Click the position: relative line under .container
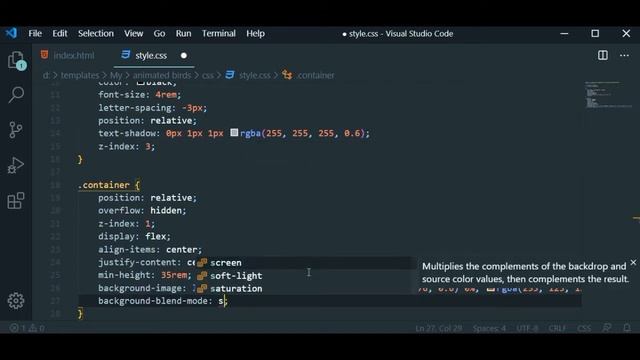Screen dimensions: 640x360 147,198
